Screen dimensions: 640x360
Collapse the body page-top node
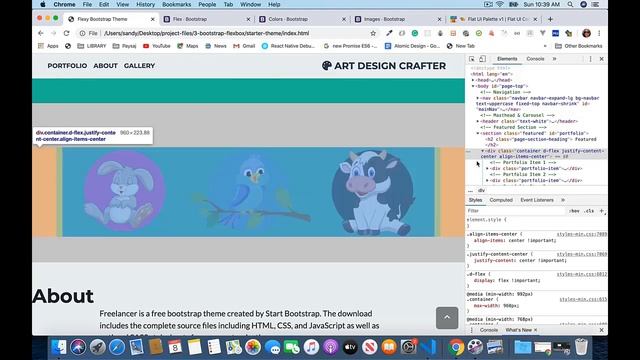pos(473,86)
